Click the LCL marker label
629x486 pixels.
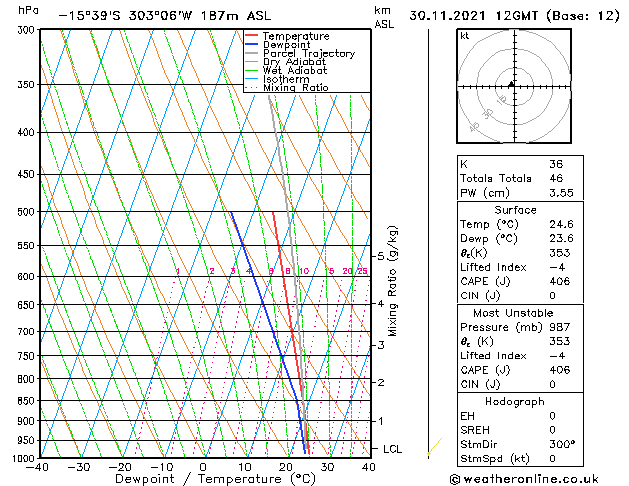[392, 449]
